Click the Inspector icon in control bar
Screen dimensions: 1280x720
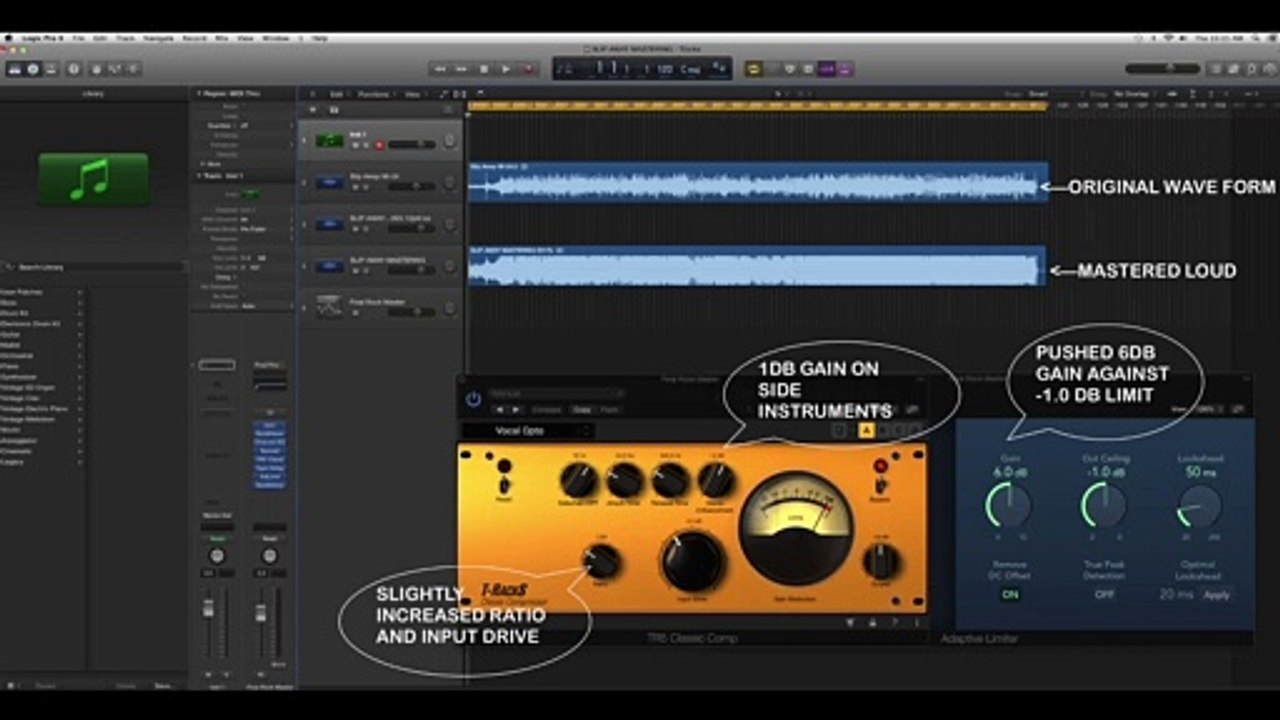point(33,69)
